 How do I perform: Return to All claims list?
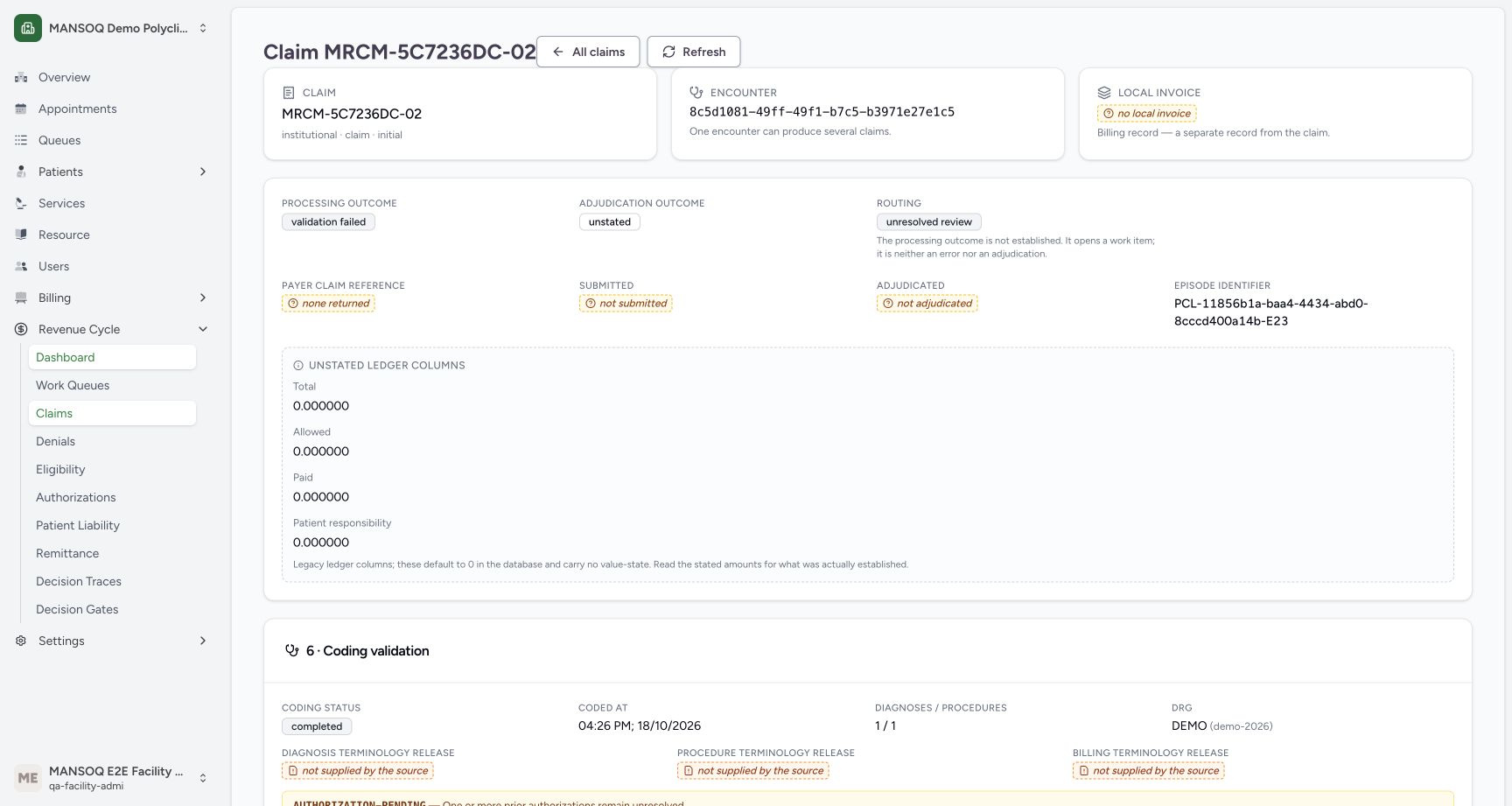(588, 52)
